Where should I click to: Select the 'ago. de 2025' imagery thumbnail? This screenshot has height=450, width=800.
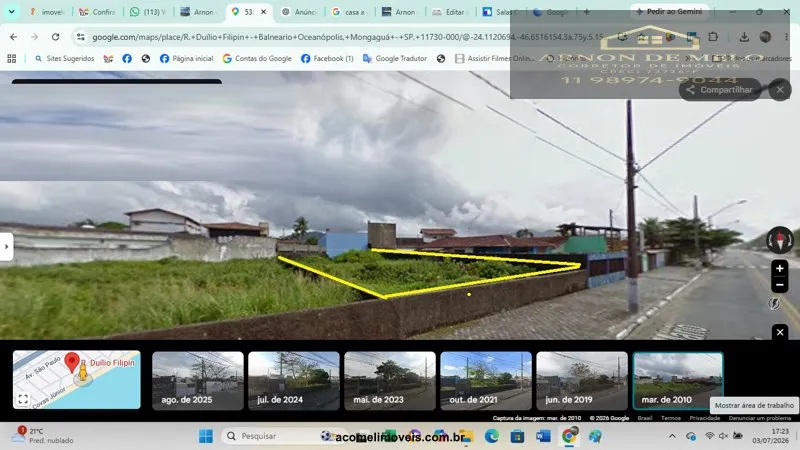(198, 381)
